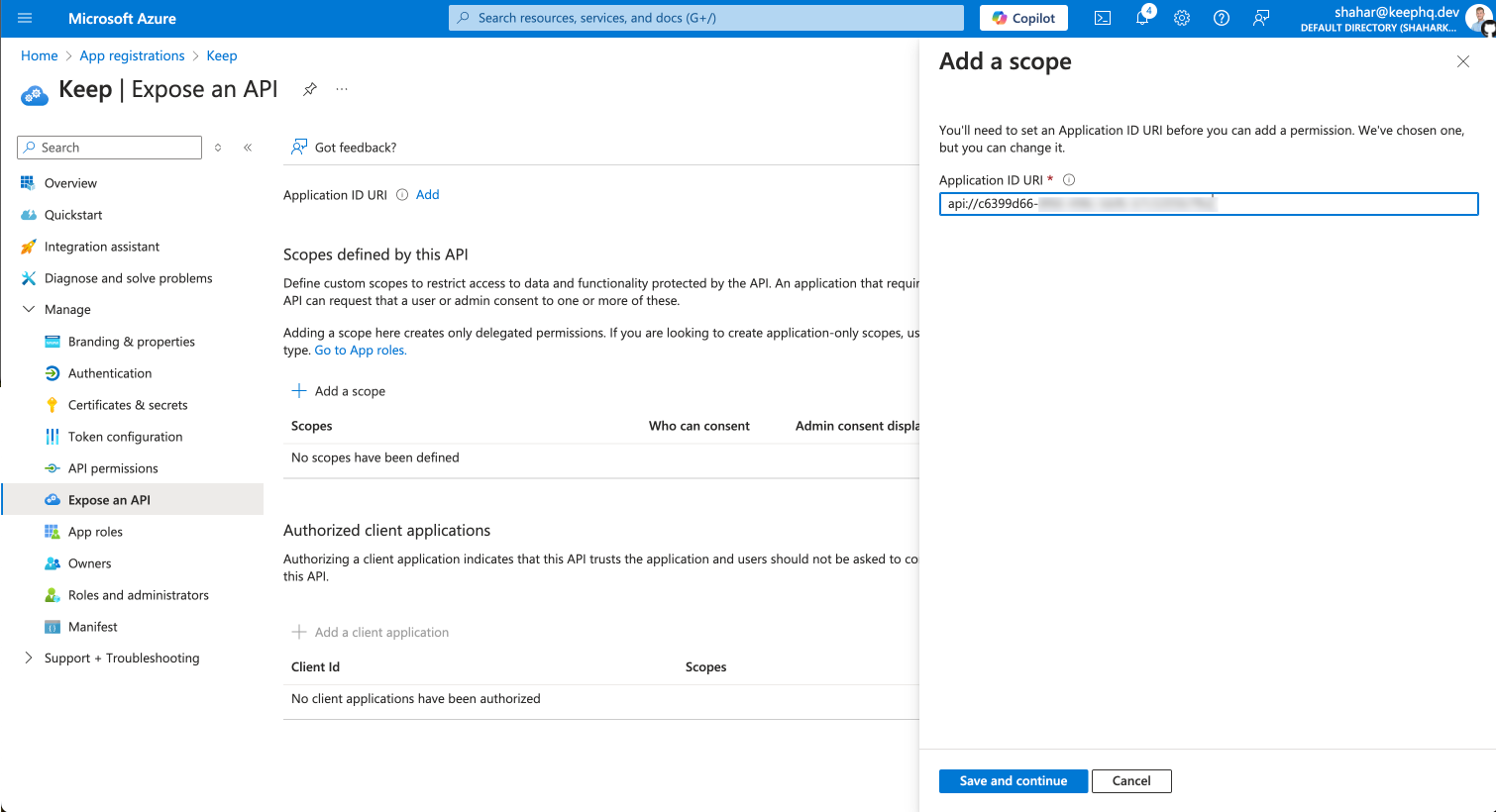Screen dimensions: 1496x812
Task: Click the Who can consent column header
Action: (699, 426)
